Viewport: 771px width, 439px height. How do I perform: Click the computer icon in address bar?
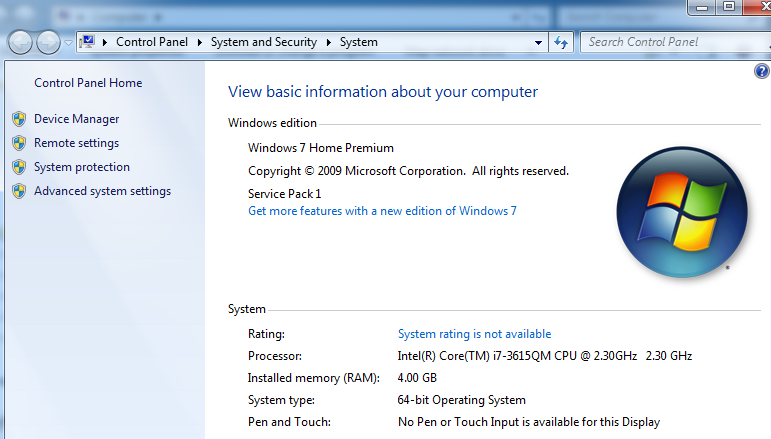pos(87,42)
